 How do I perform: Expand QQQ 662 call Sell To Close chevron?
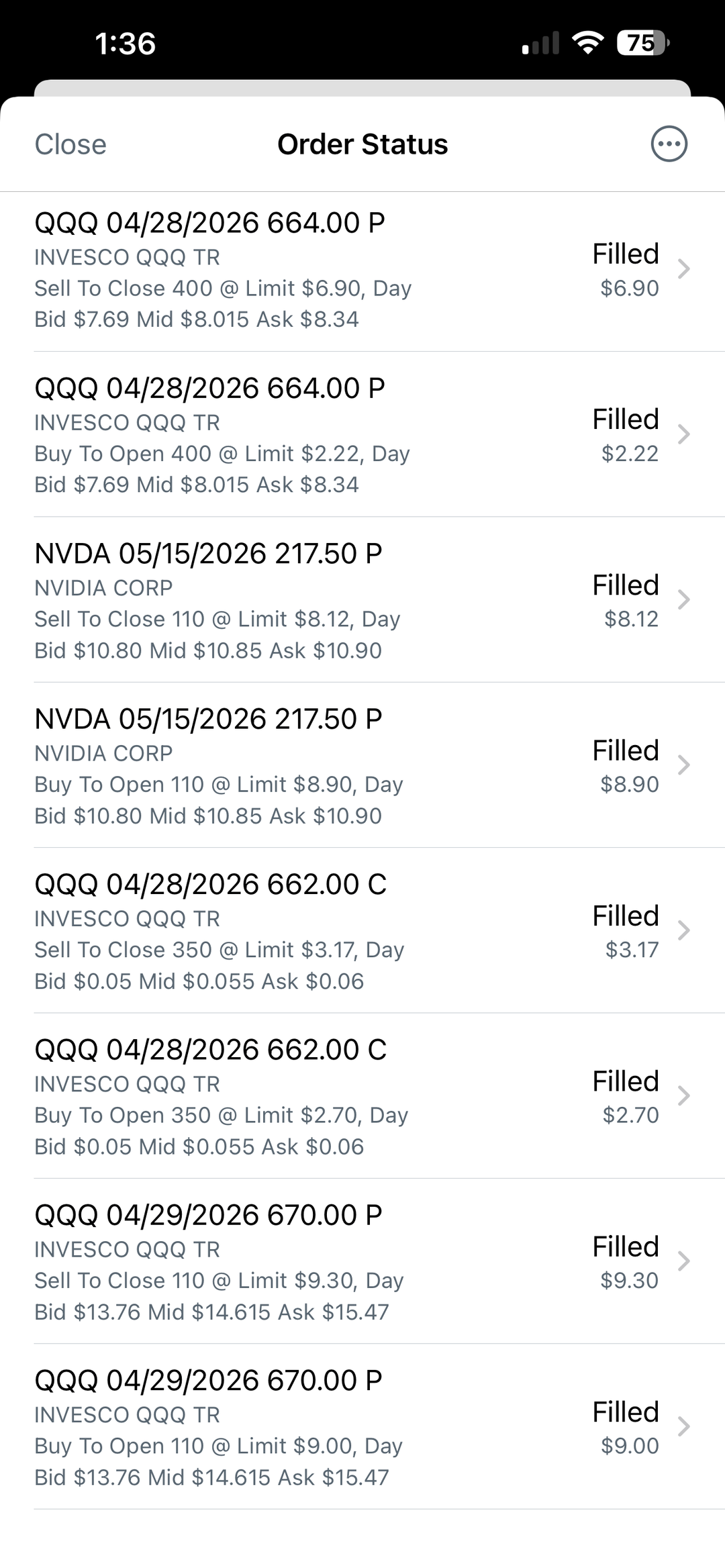pos(683,931)
